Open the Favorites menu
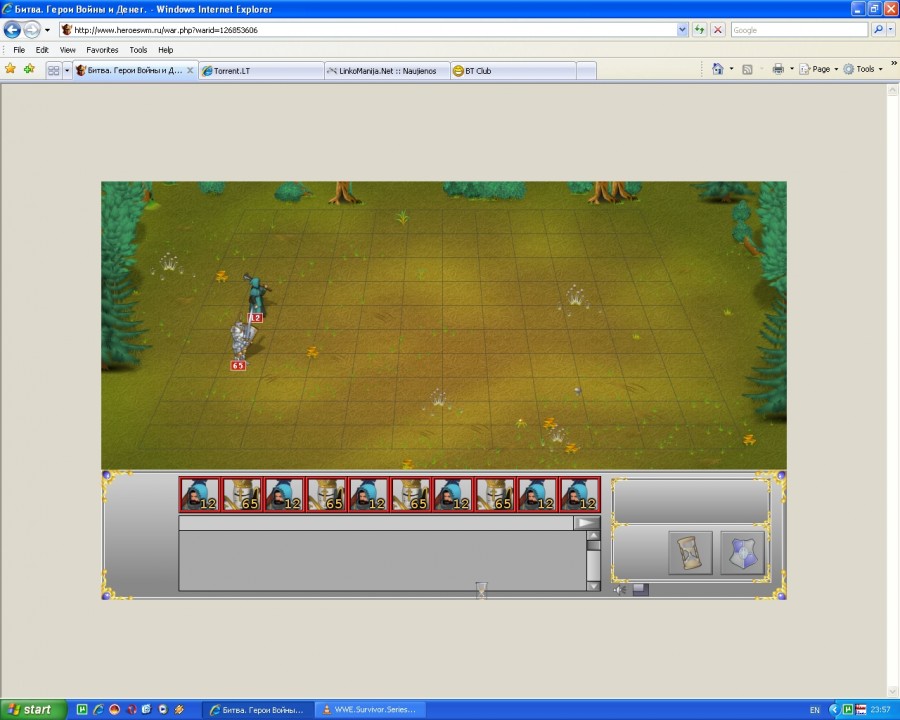Screen dimensions: 900x720 click(102, 50)
